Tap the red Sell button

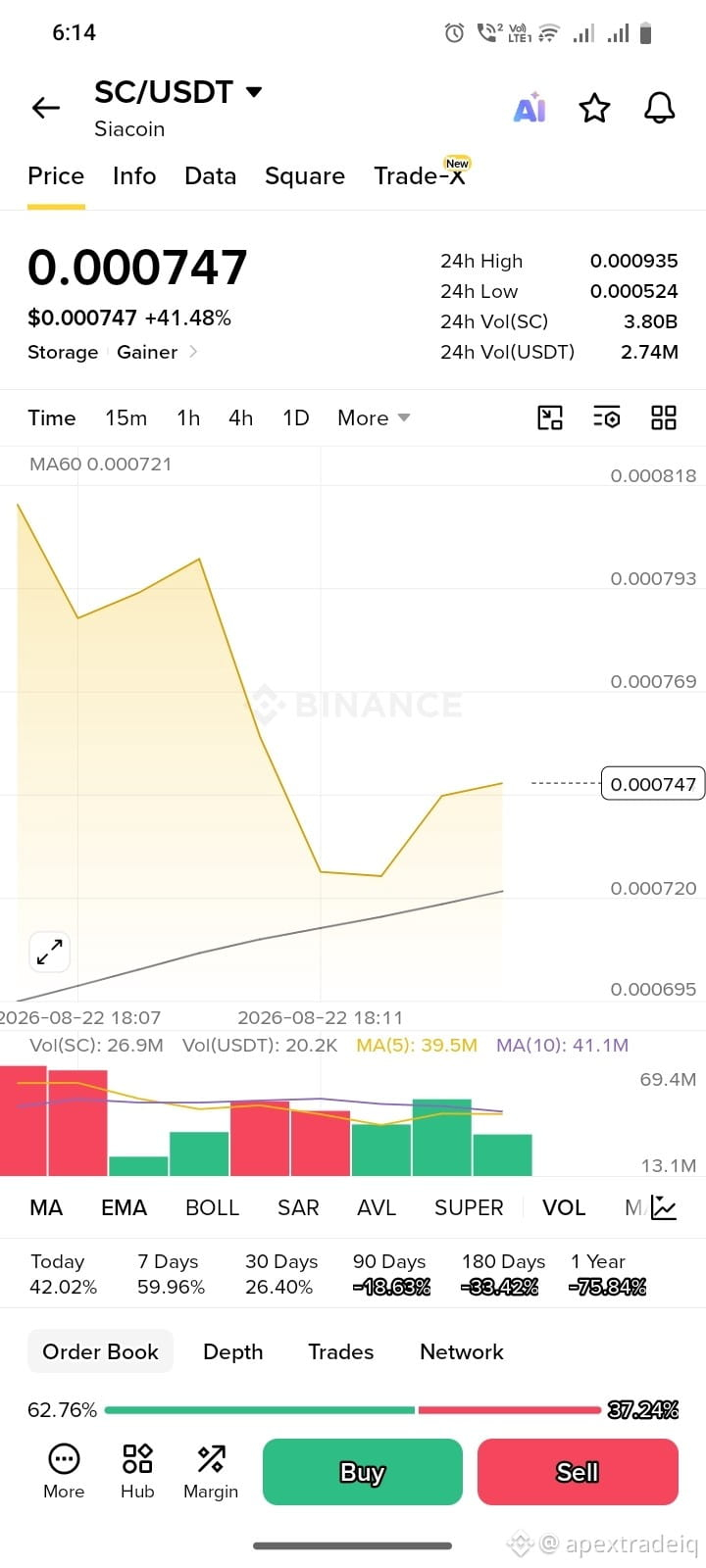[578, 1472]
